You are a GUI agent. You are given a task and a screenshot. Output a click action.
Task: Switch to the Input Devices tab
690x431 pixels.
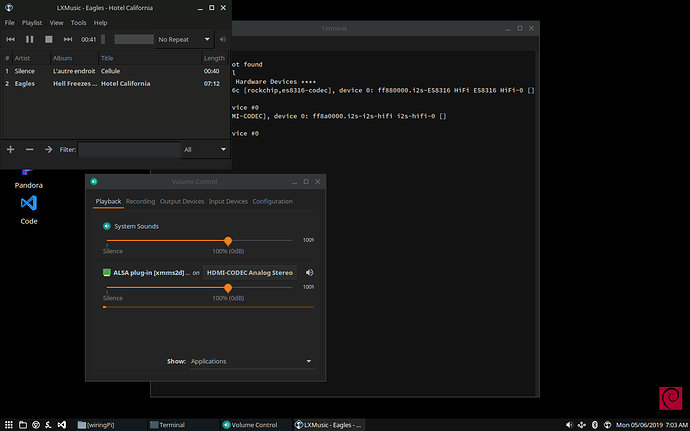coord(228,201)
